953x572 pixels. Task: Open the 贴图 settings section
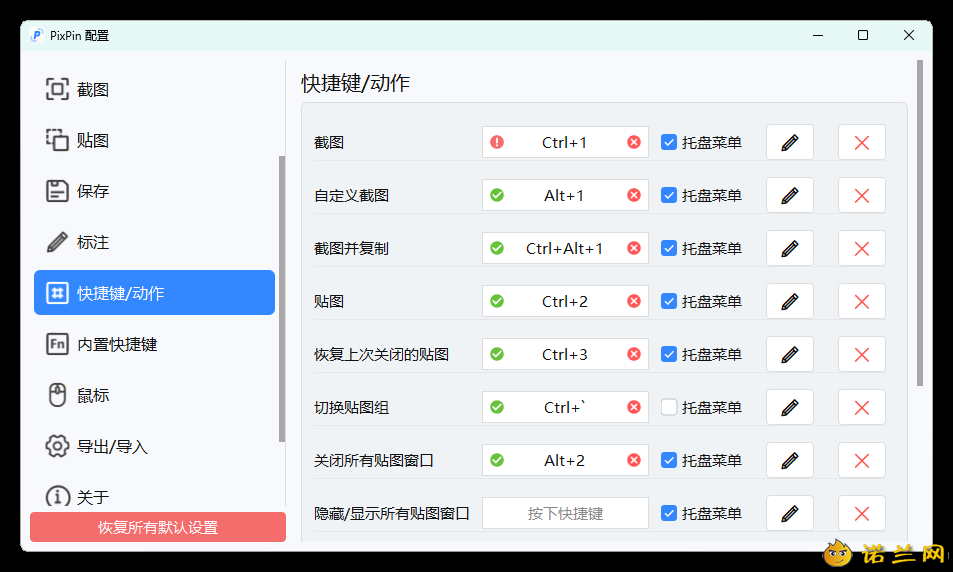[x=154, y=140]
